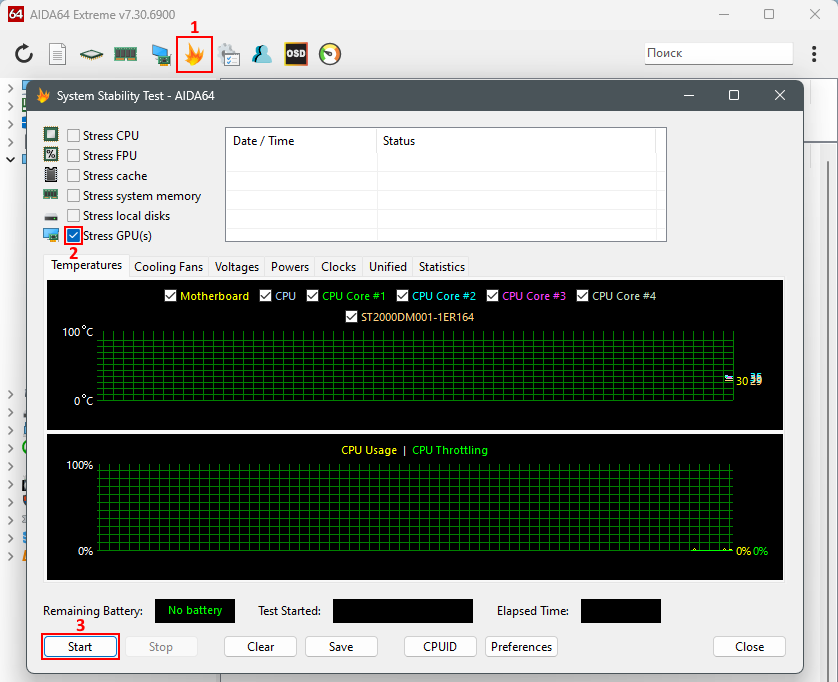Viewport: 838px width, 682px height.
Task: Uncheck the Stress GPU(s) checkbox
Action: 73,236
